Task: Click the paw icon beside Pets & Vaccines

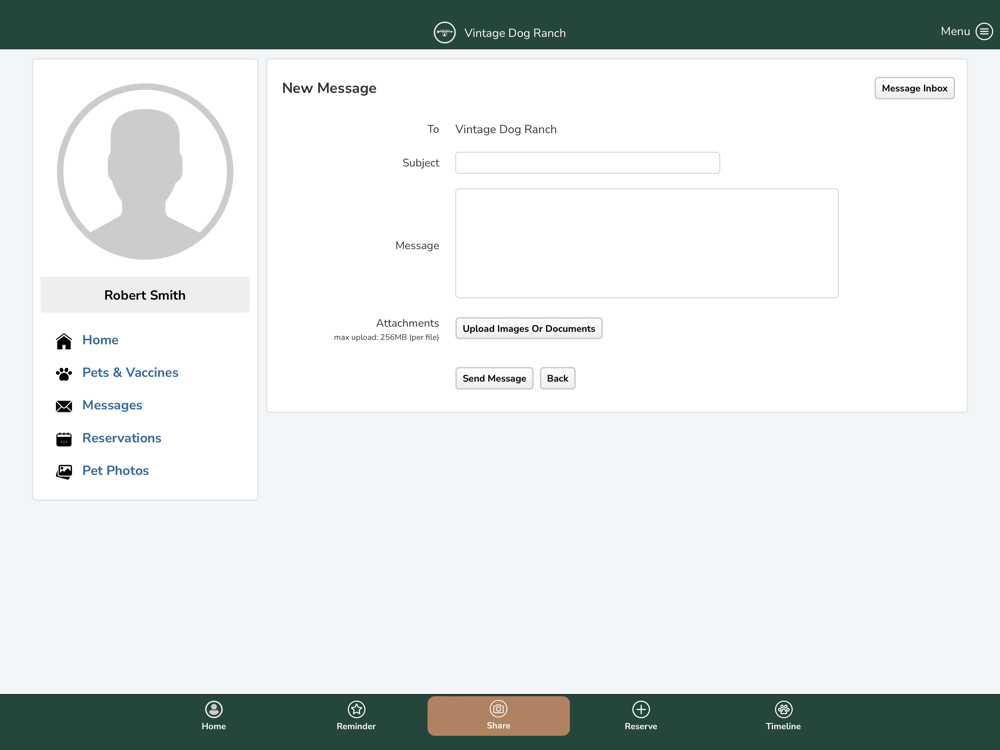Action: [64, 374]
